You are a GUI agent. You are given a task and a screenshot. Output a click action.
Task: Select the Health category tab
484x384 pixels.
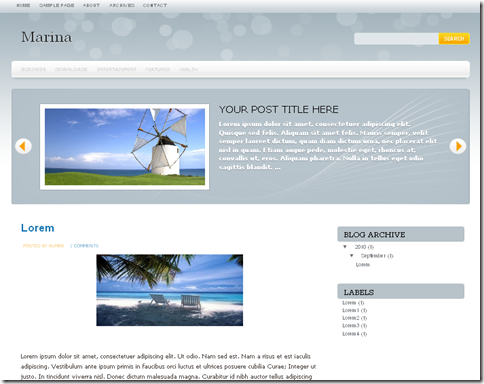pyautogui.click(x=188, y=69)
